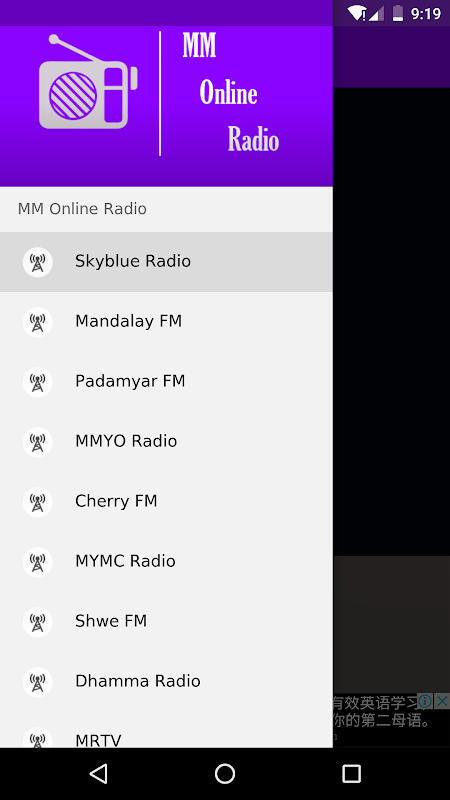Open MYMC Radio station

[166, 562]
